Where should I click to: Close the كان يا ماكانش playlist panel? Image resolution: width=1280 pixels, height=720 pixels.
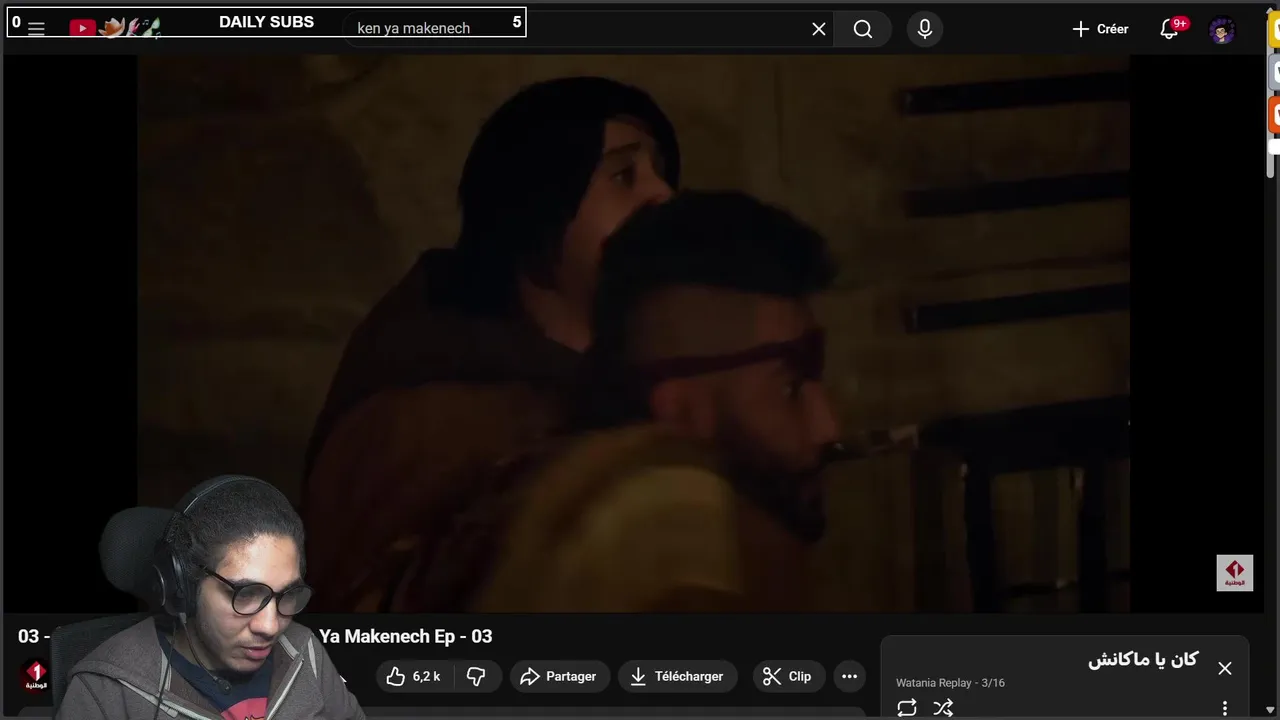pyautogui.click(x=1225, y=668)
